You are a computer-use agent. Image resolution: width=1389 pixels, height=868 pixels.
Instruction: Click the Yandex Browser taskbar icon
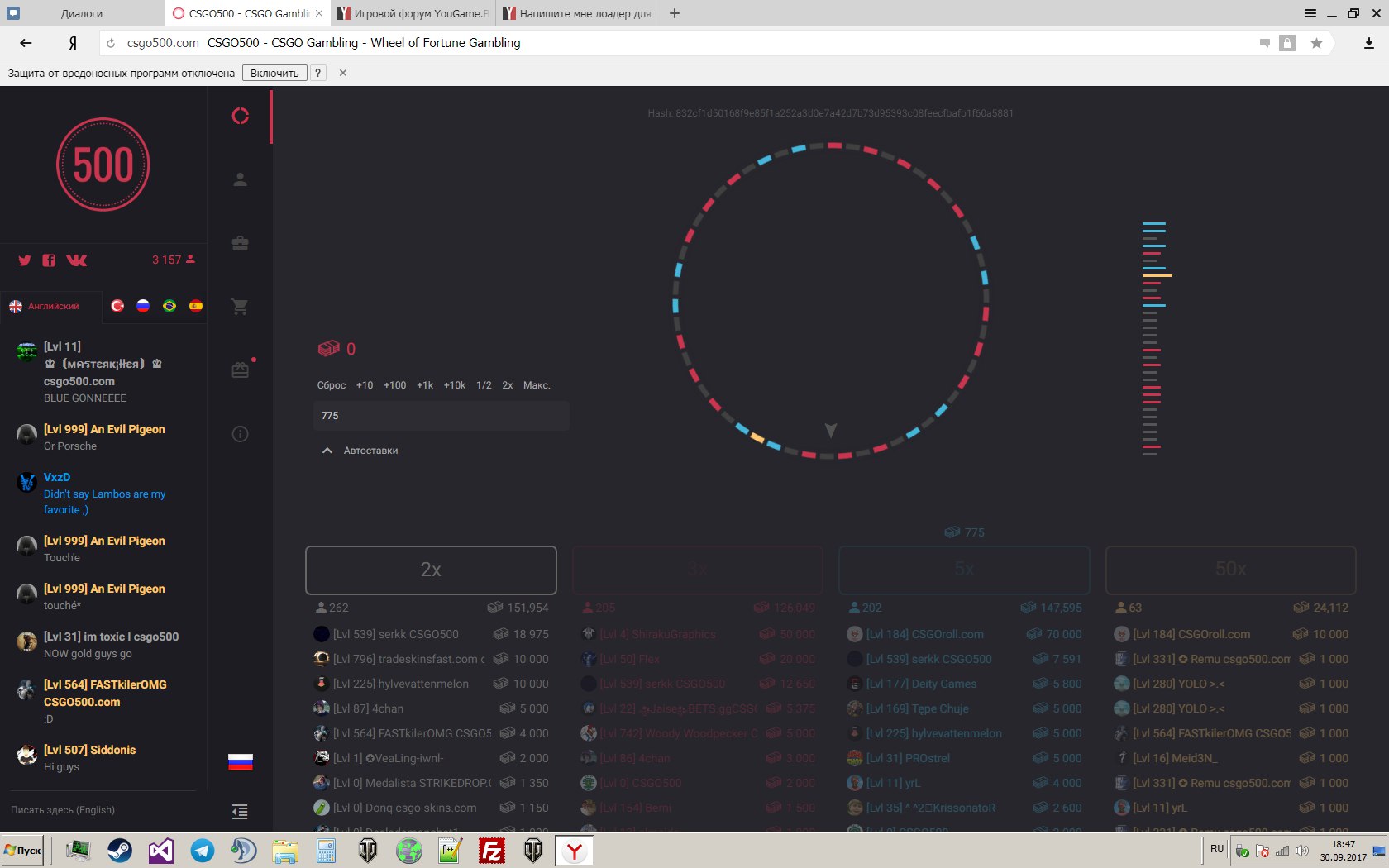pos(575,850)
